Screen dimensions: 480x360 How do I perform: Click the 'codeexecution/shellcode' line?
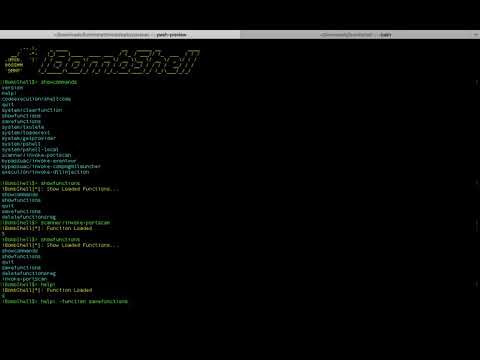[36, 99]
